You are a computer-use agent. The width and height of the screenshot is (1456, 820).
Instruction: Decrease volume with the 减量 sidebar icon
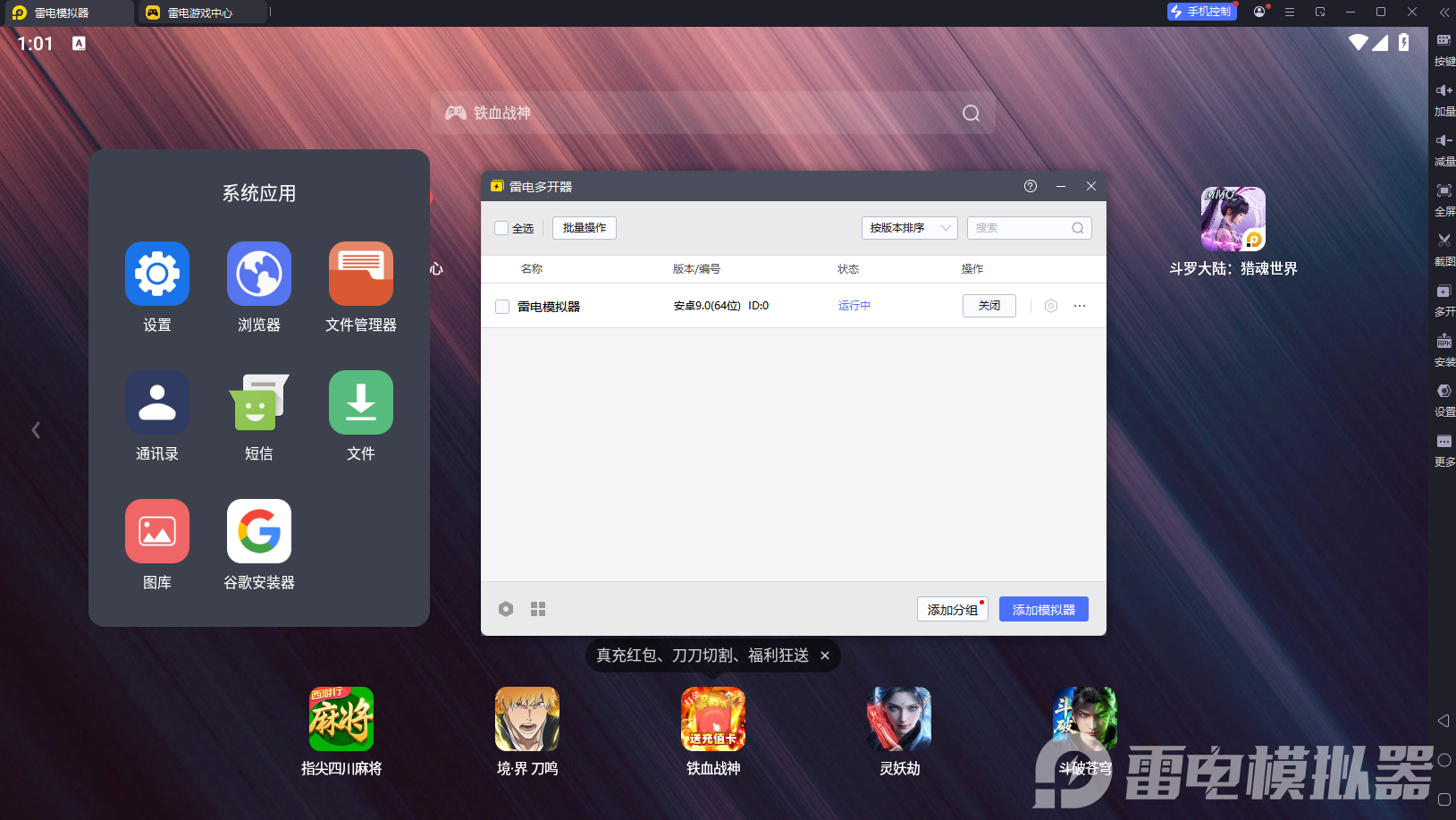click(x=1443, y=140)
